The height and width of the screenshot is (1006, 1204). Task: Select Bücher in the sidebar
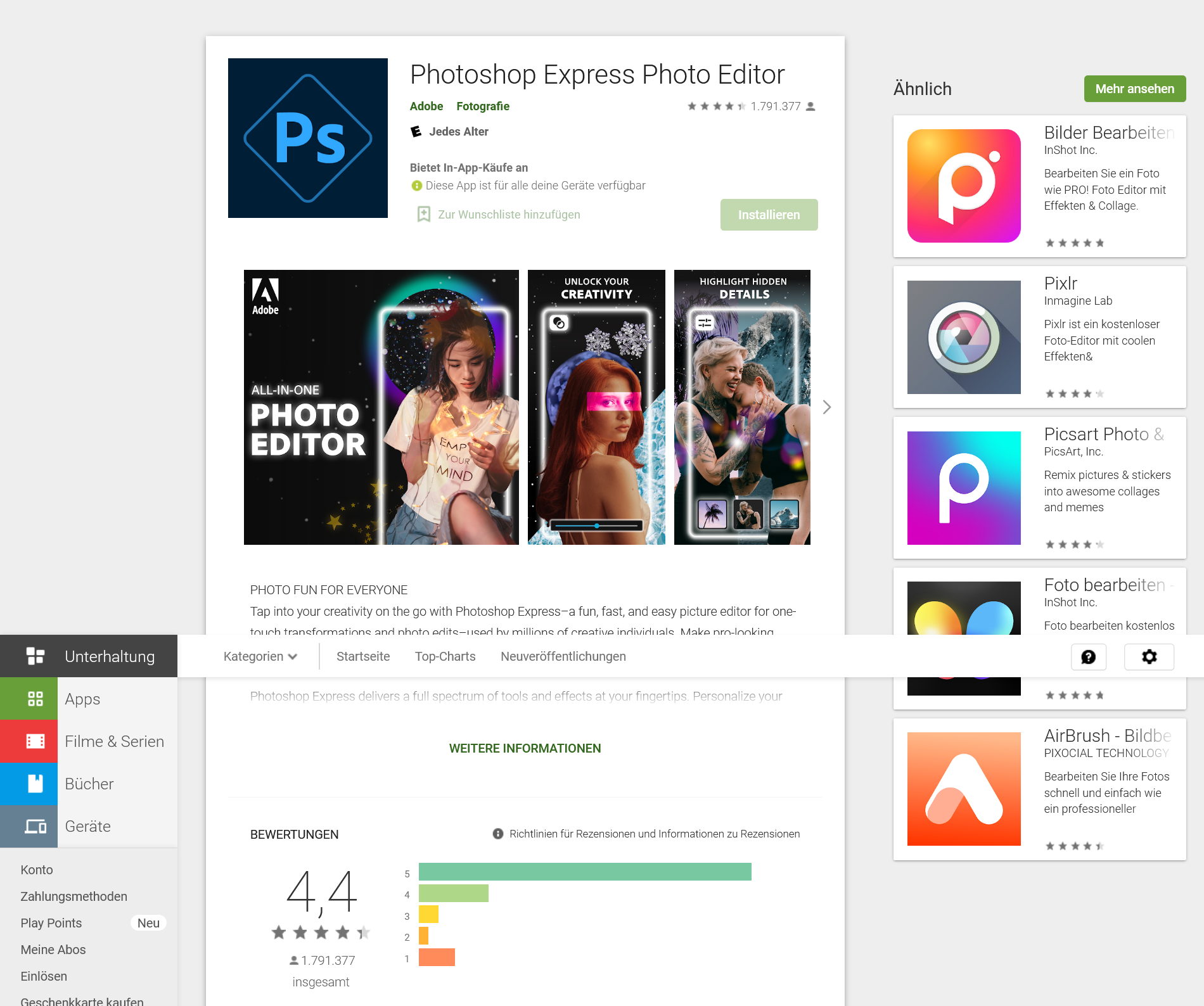tap(89, 784)
